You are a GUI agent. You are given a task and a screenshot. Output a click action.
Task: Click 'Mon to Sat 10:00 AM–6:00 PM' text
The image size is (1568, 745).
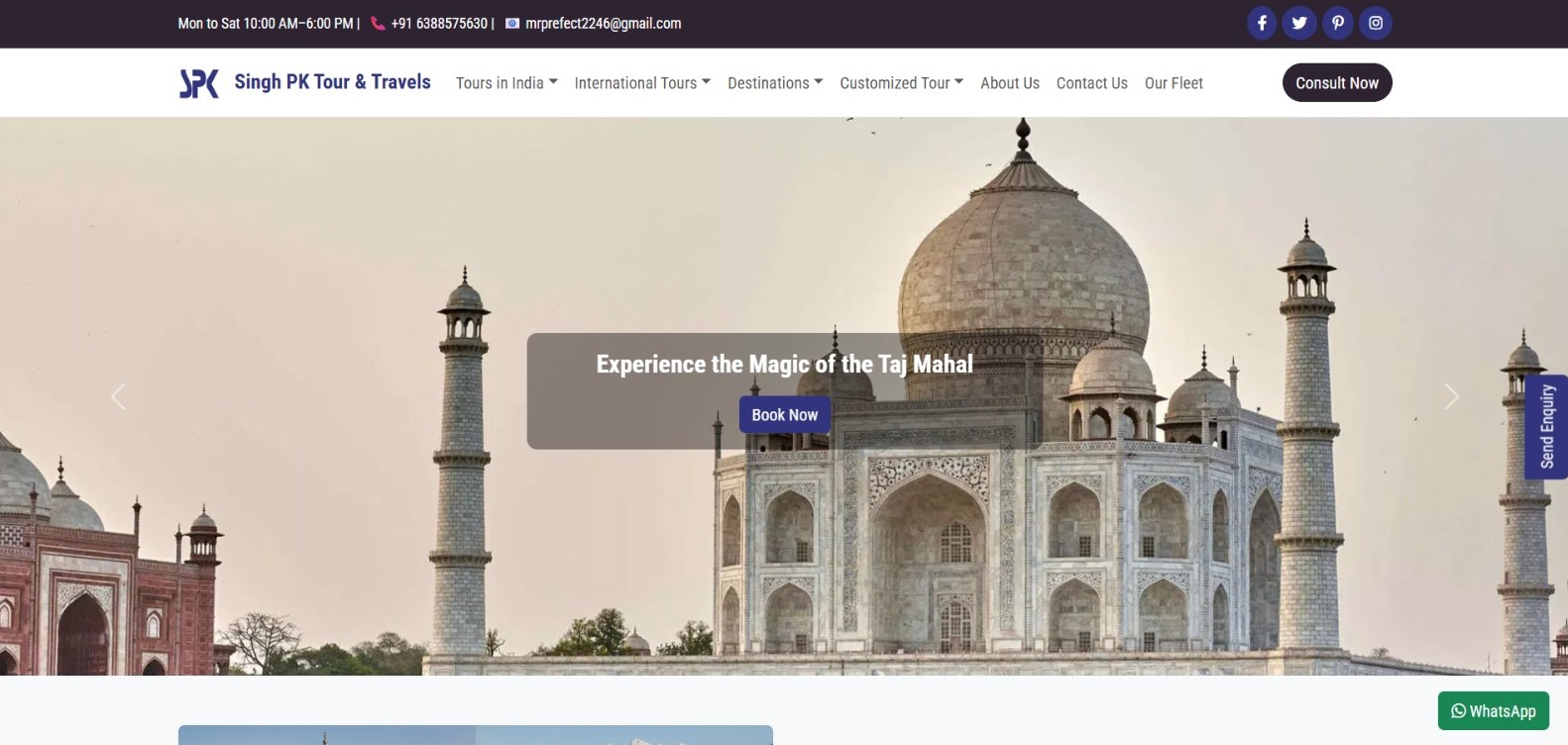(266, 24)
